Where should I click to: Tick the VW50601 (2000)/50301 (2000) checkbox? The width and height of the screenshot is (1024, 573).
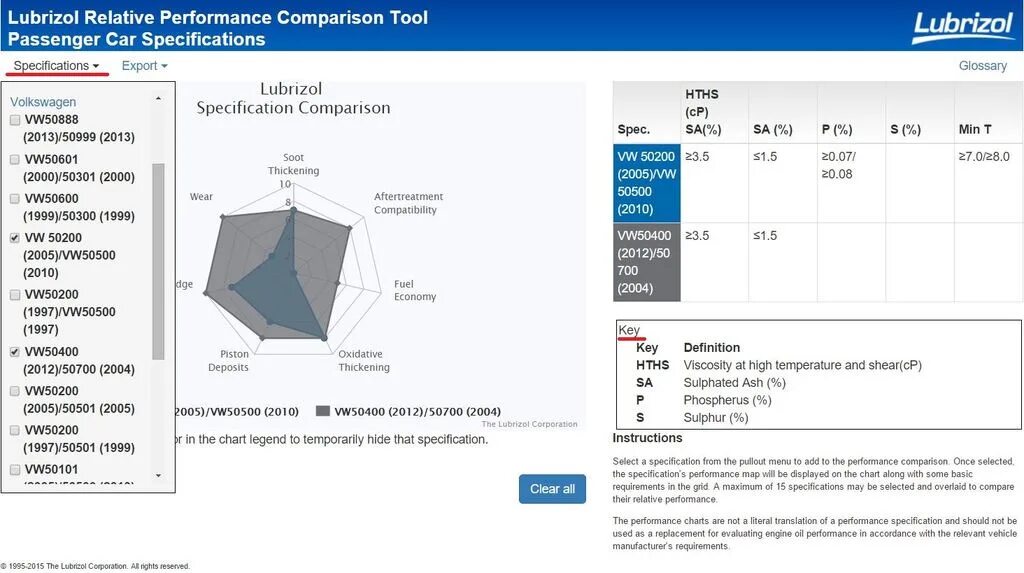pyautogui.click(x=15, y=159)
